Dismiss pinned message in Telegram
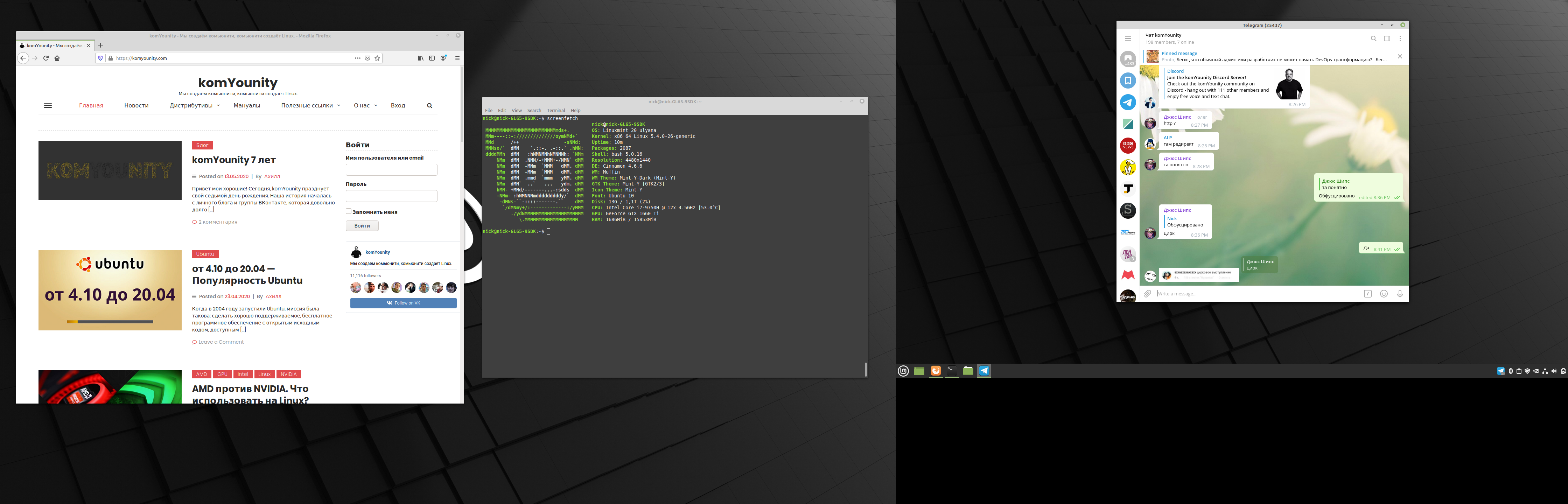Viewport: 1568px width, 504px height. click(1400, 57)
